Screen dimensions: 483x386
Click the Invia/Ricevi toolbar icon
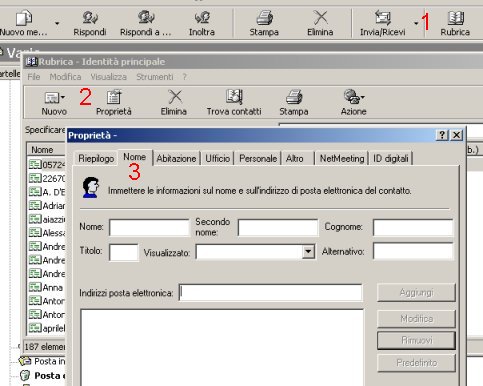pyautogui.click(x=382, y=17)
